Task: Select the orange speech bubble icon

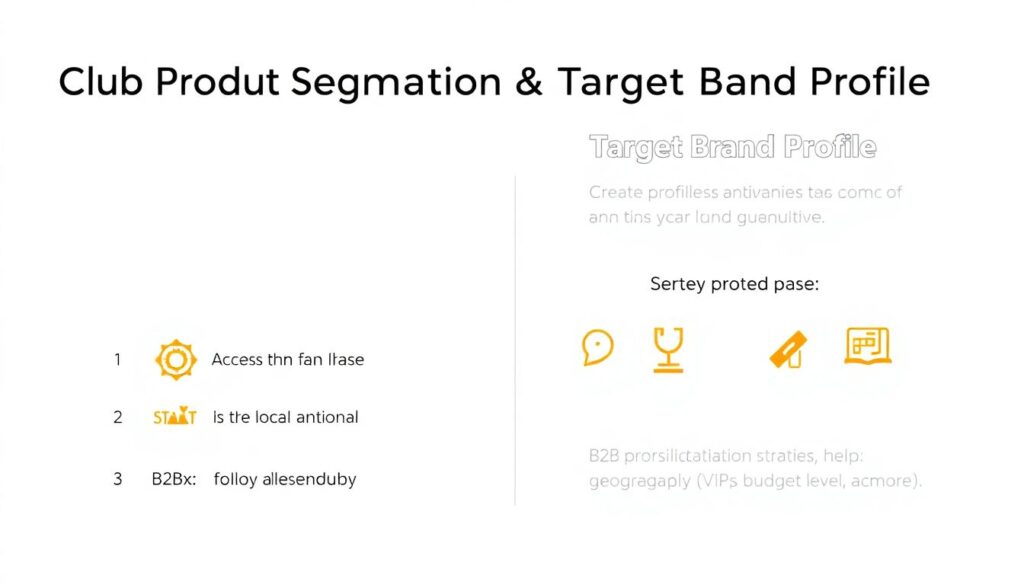Action: click(x=597, y=348)
